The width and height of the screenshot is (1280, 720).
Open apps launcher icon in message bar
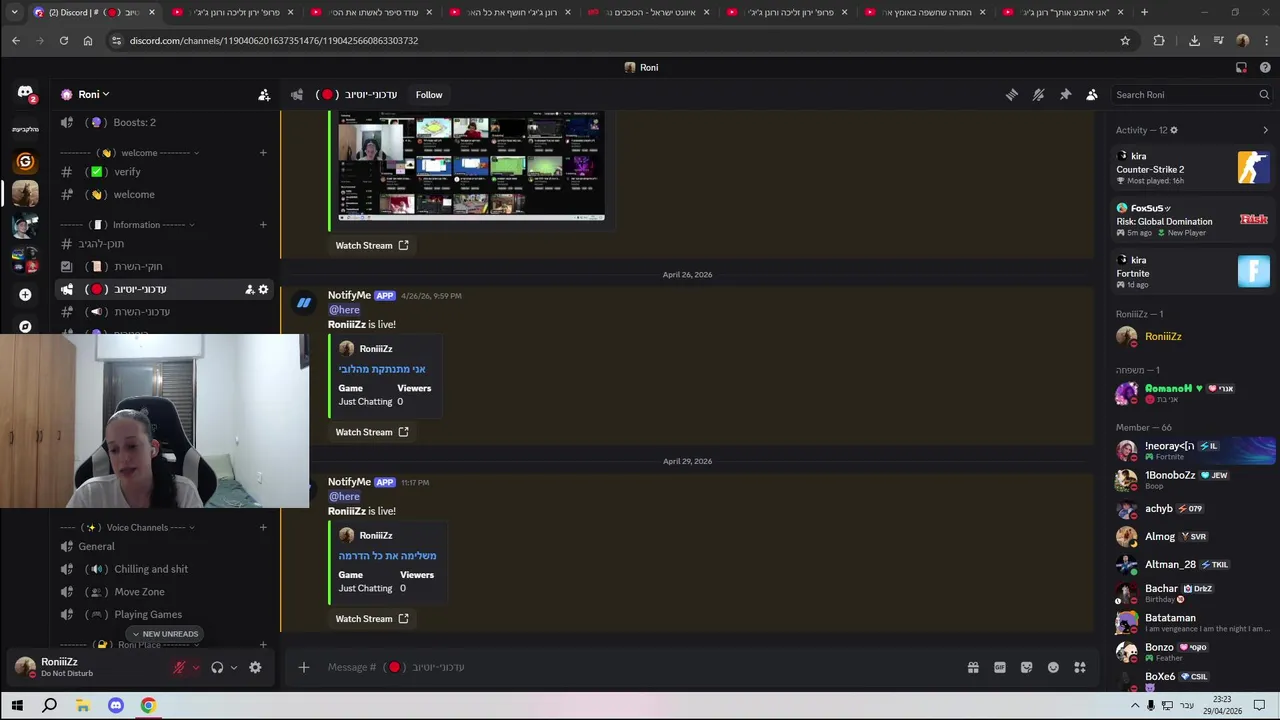[1080, 667]
